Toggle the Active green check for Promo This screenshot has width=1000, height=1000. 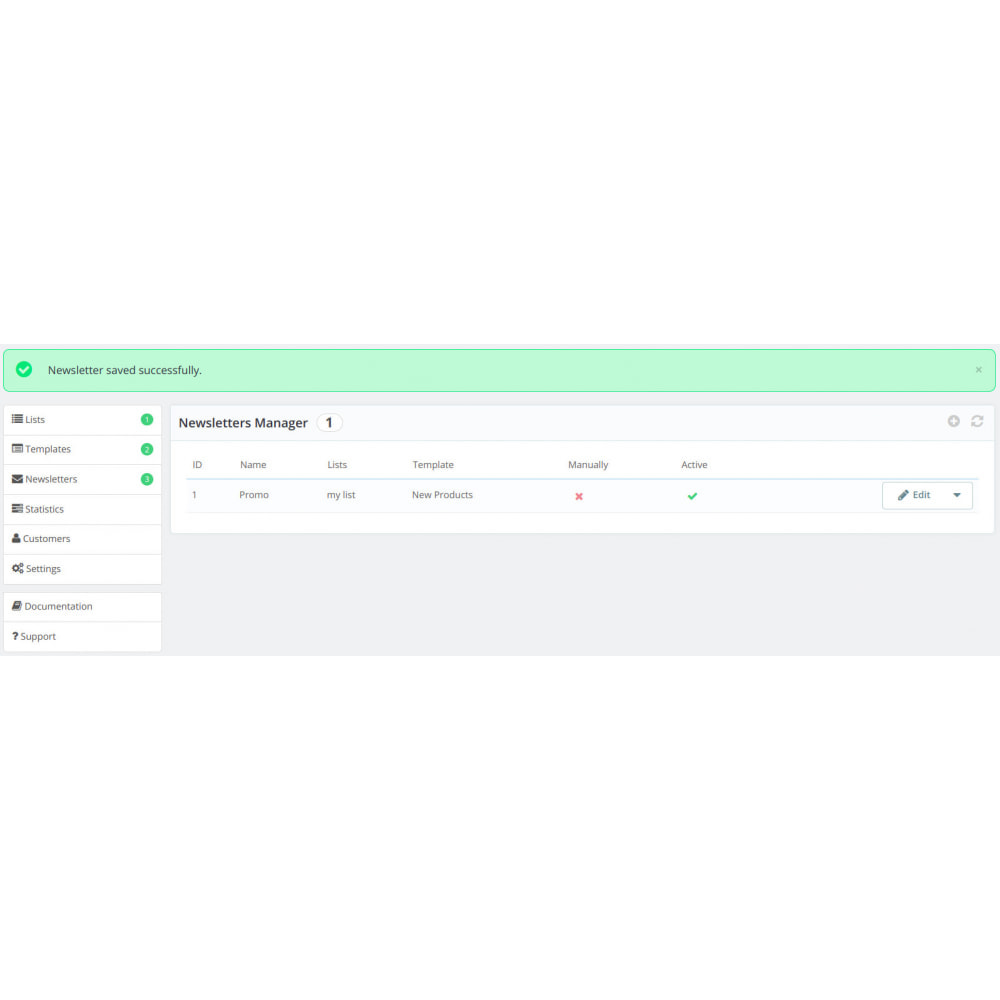pyautogui.click(x=692, y=496)
